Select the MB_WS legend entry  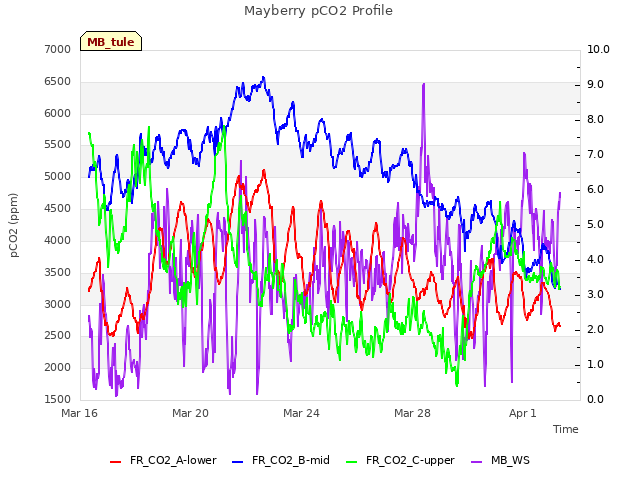click(500, 460)
